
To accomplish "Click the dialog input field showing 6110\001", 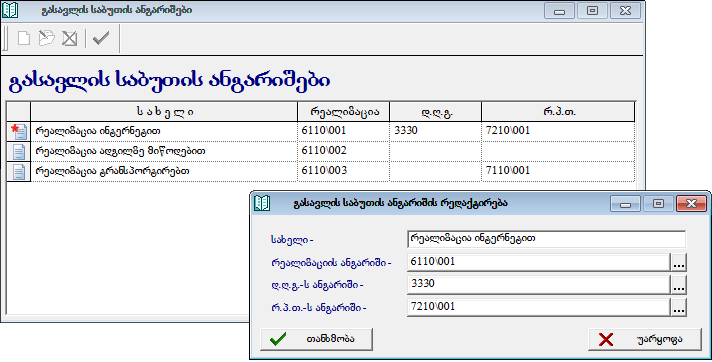I will 539,262.
